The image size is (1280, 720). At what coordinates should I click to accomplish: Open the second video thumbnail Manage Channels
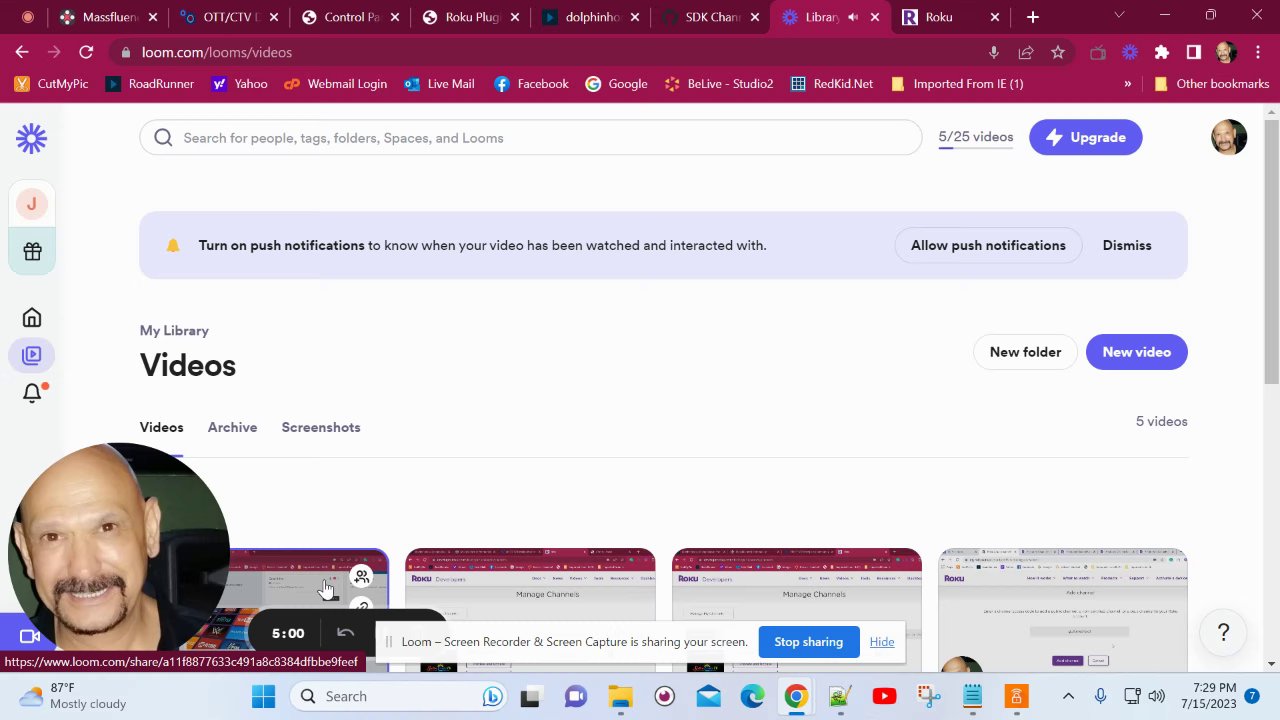pos(530,608)
